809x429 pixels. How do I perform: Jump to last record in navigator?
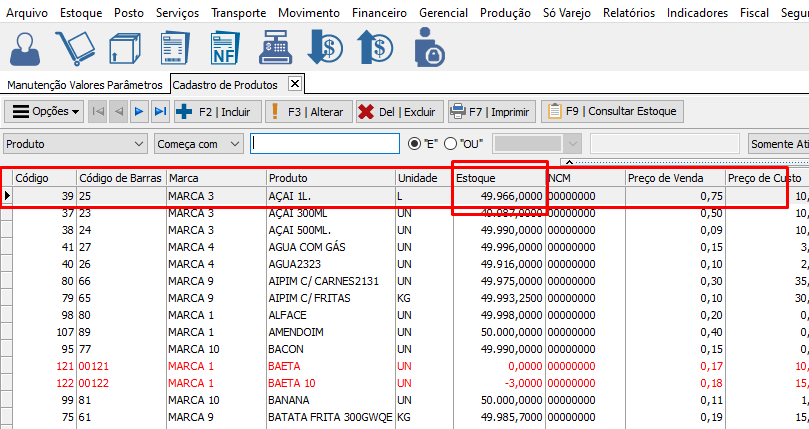(160, 112)
